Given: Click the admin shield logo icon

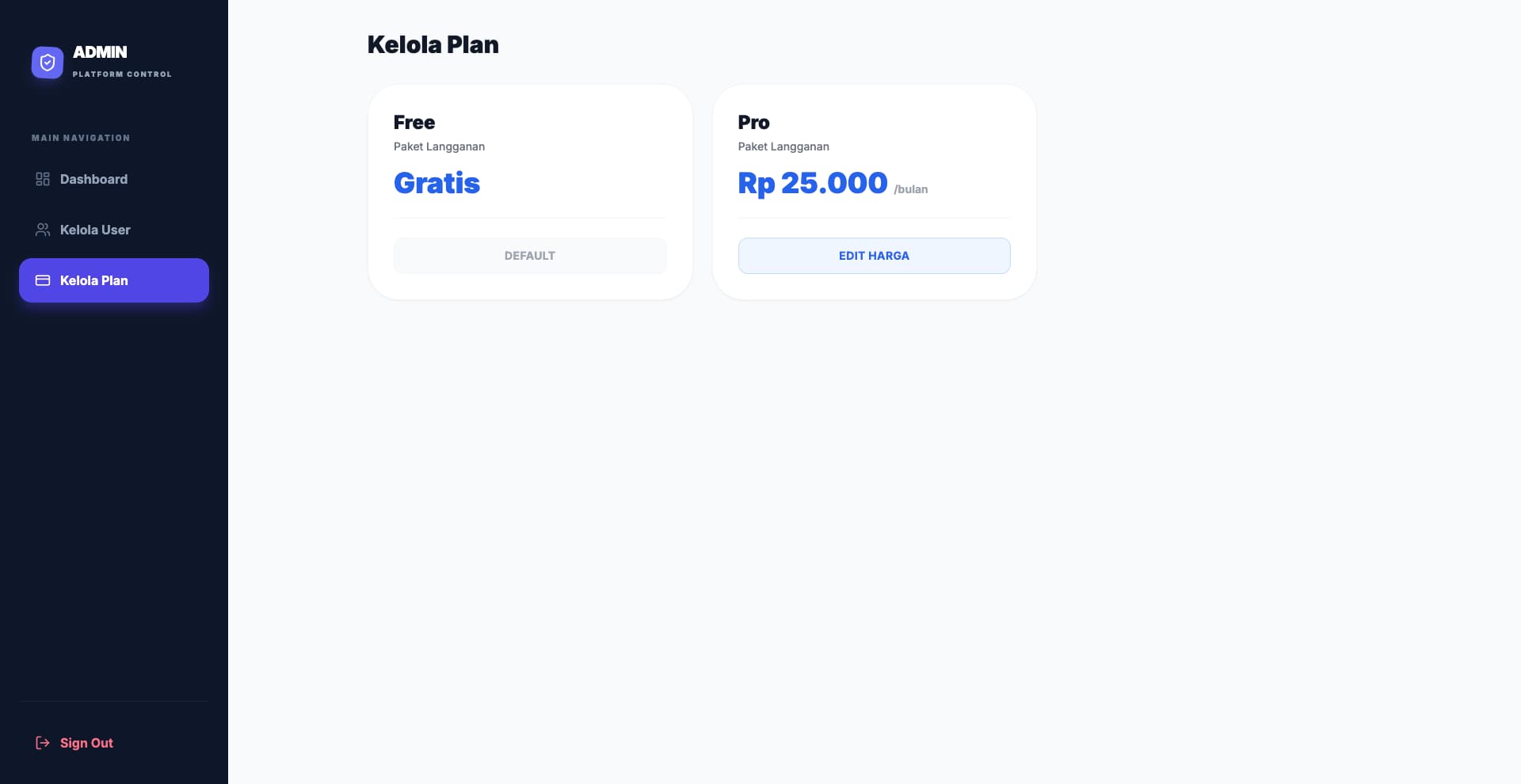Looking at the screenshot, I should (x=48, y=63).
